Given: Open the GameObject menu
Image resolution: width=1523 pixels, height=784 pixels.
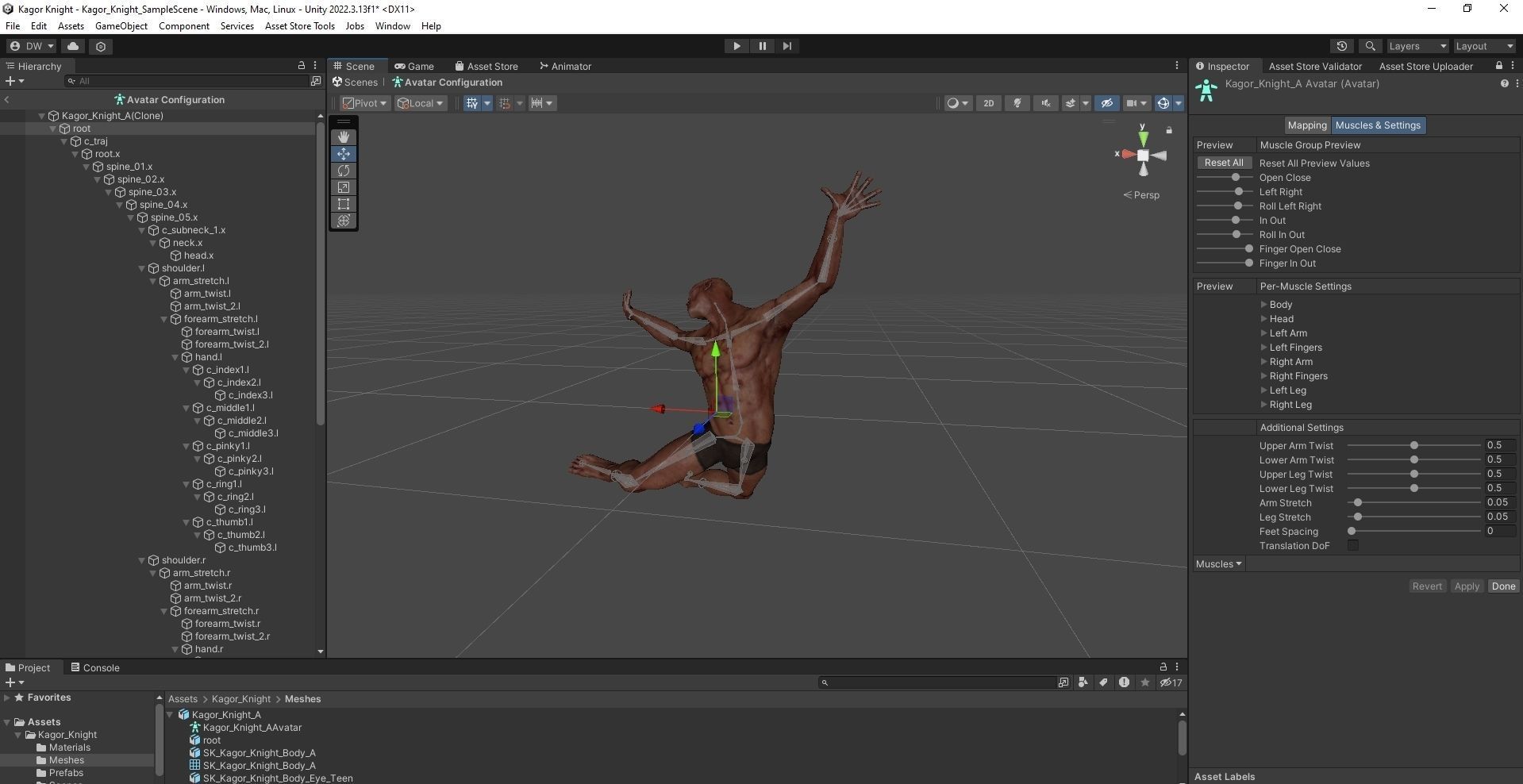Looking at the screenshot, I should [121, 26].
